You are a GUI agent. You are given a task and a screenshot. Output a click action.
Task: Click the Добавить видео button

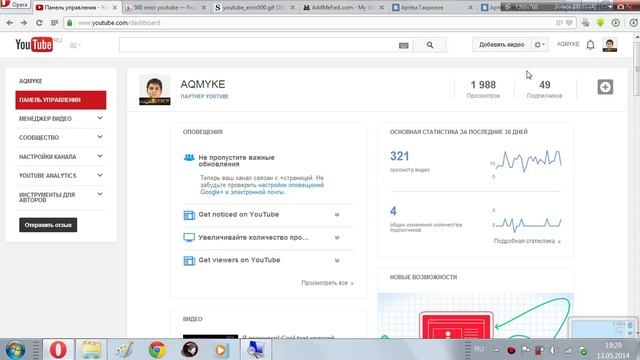501,45
